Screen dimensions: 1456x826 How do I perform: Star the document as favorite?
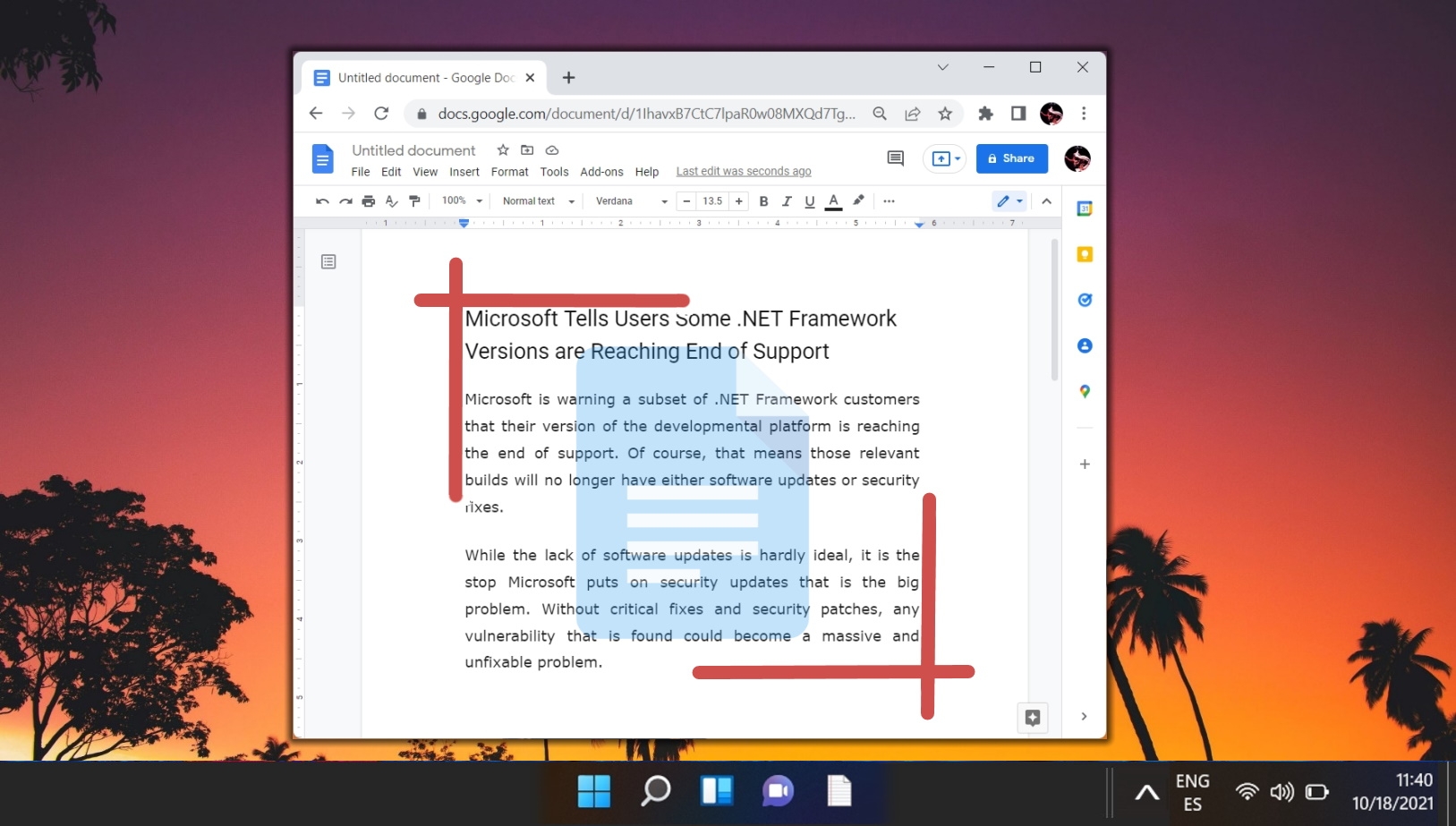point(502,150)
